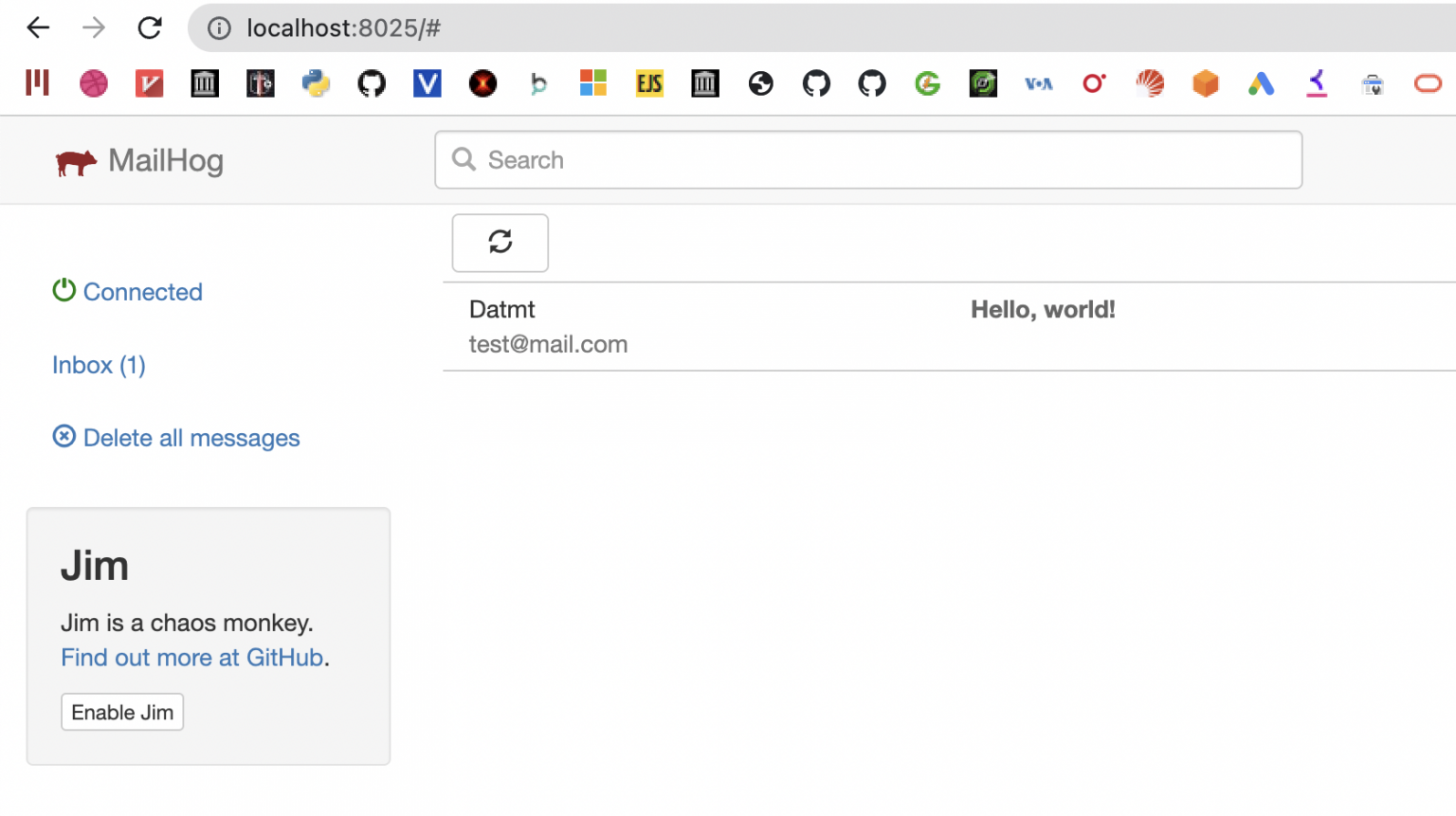Navigate back with the browser arrow
The height and width of the screenshot is (816, 1456).
pos(37,27)
